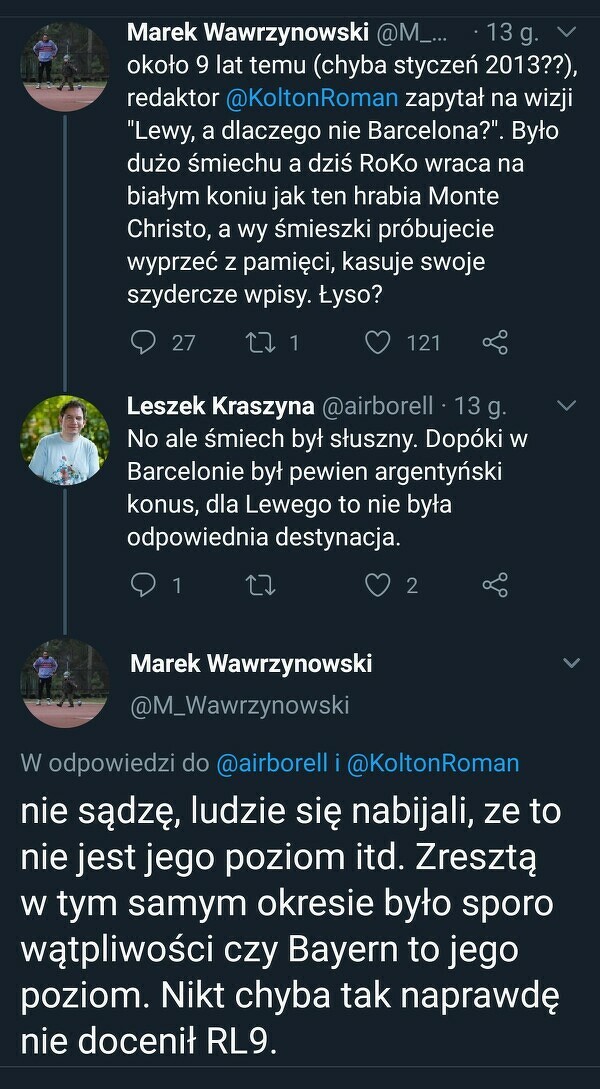Open Leszek Kraszyna's profile name
Viewport: 600px width, 1089px height.
coord(218,406)
